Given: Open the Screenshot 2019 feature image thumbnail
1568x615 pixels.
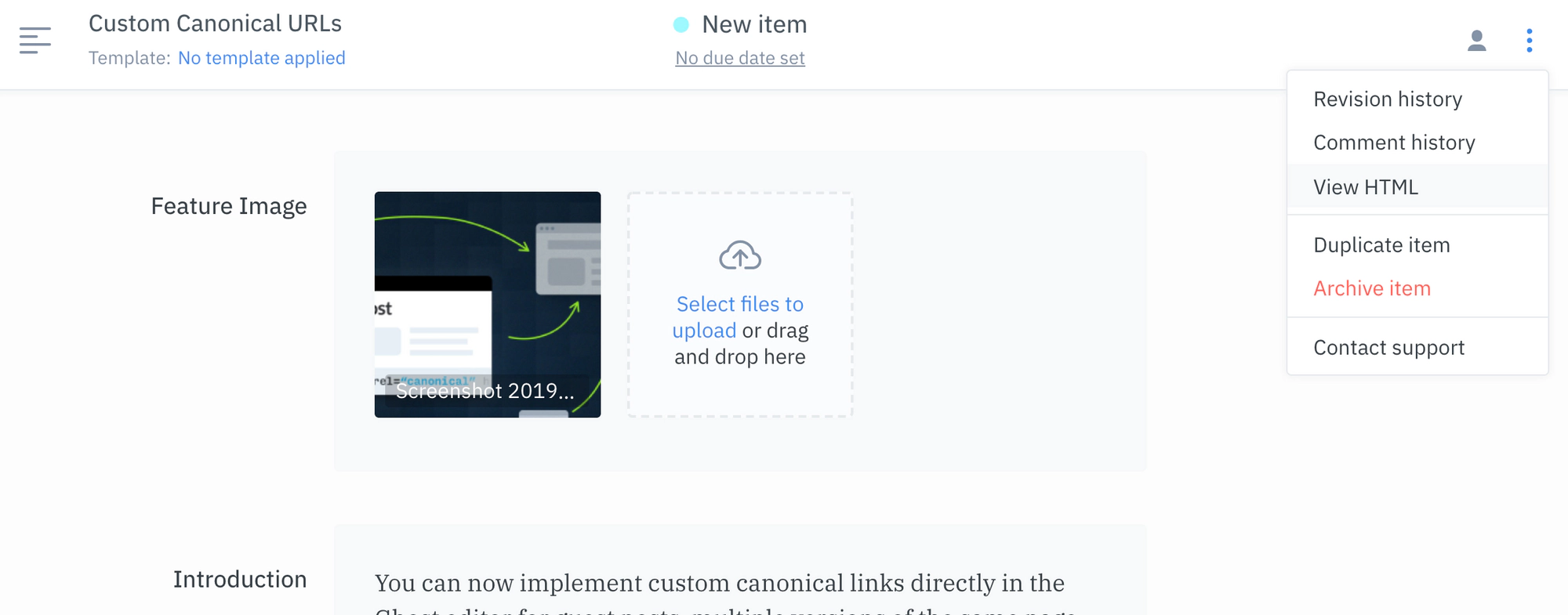Looking at the screenshot, I should click(x=488, y=304).
